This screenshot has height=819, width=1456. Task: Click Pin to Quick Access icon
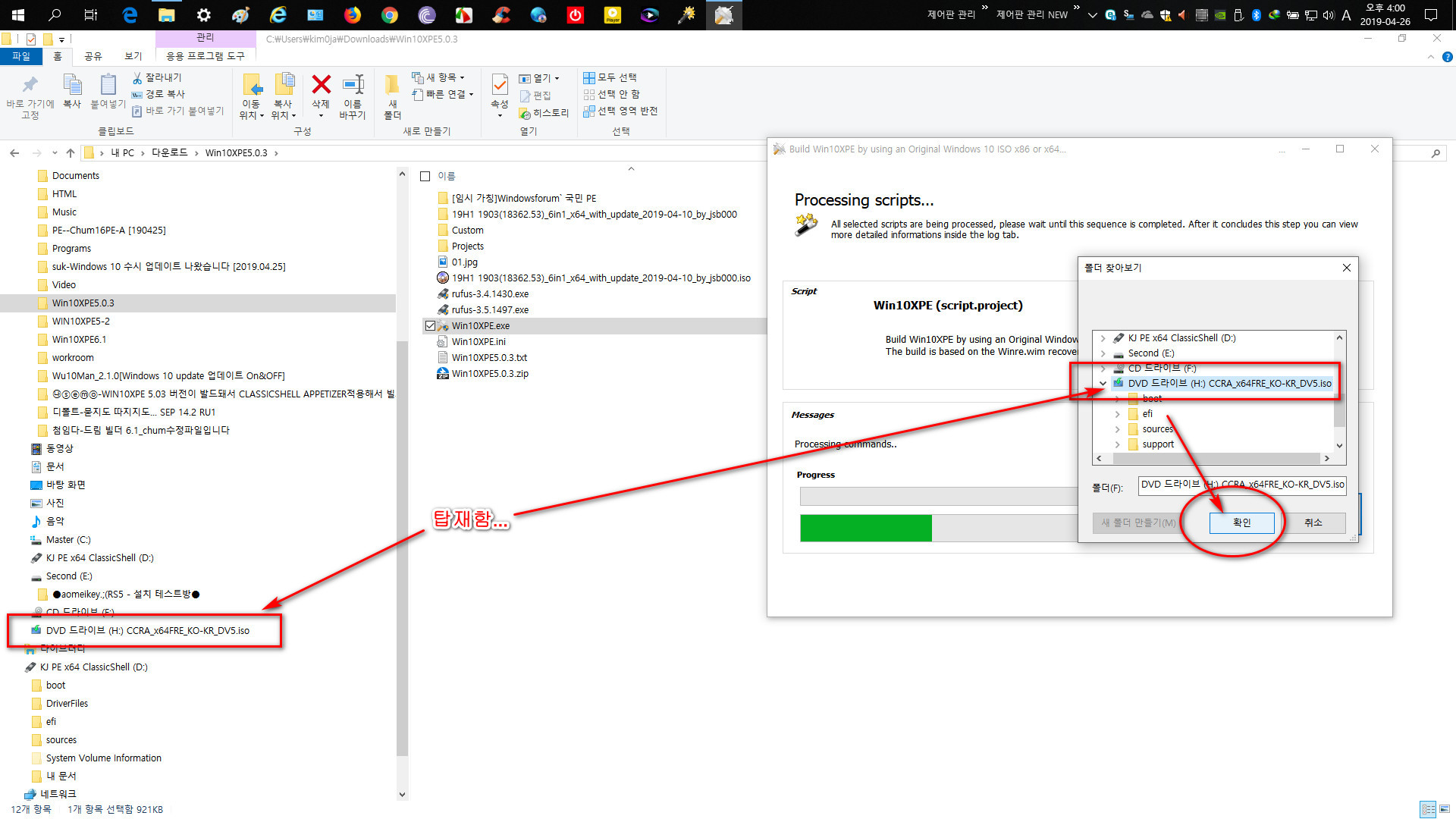point(30,85)
